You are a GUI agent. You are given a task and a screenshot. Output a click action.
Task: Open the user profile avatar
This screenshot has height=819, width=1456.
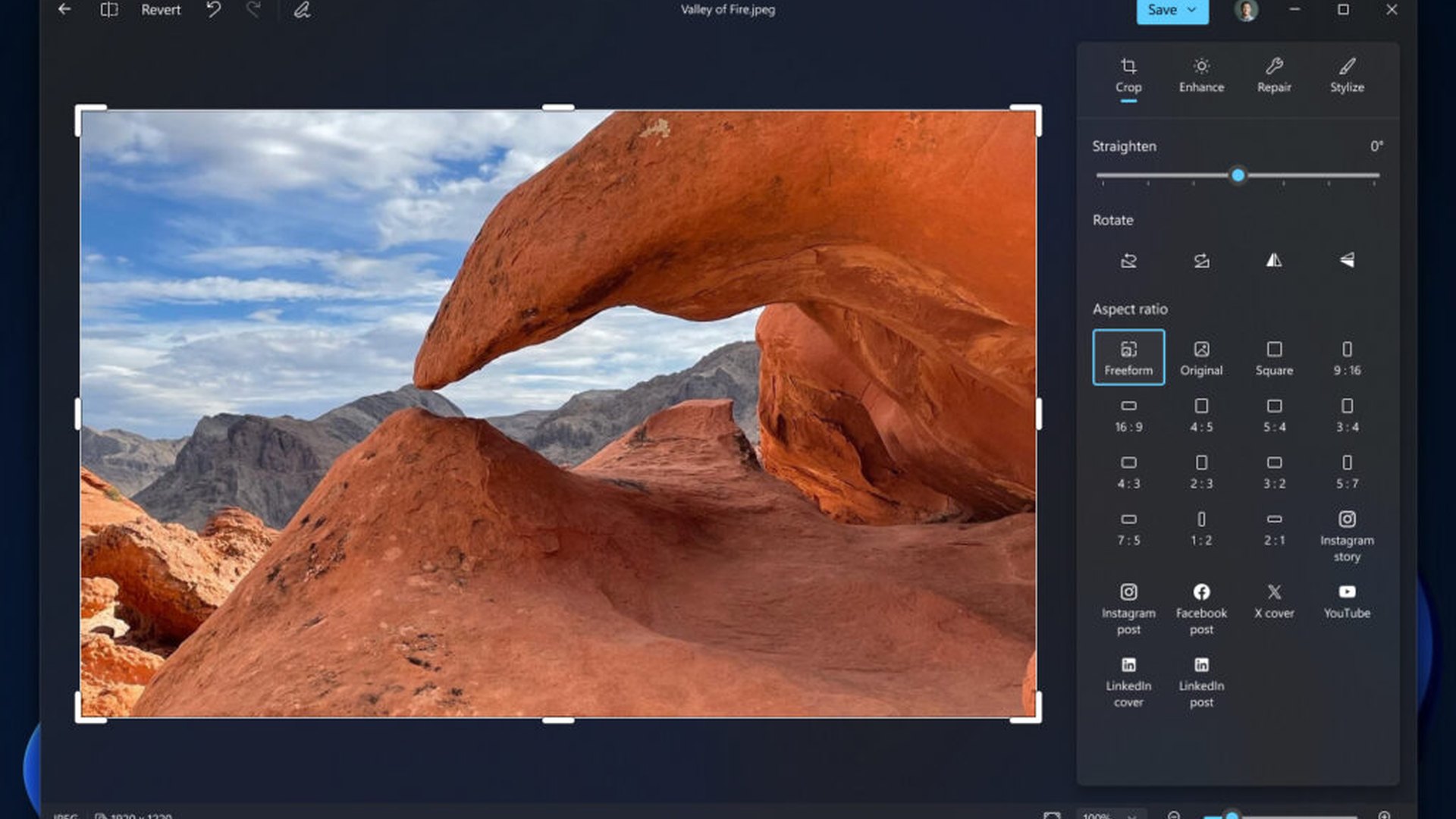pos(1246,10)
